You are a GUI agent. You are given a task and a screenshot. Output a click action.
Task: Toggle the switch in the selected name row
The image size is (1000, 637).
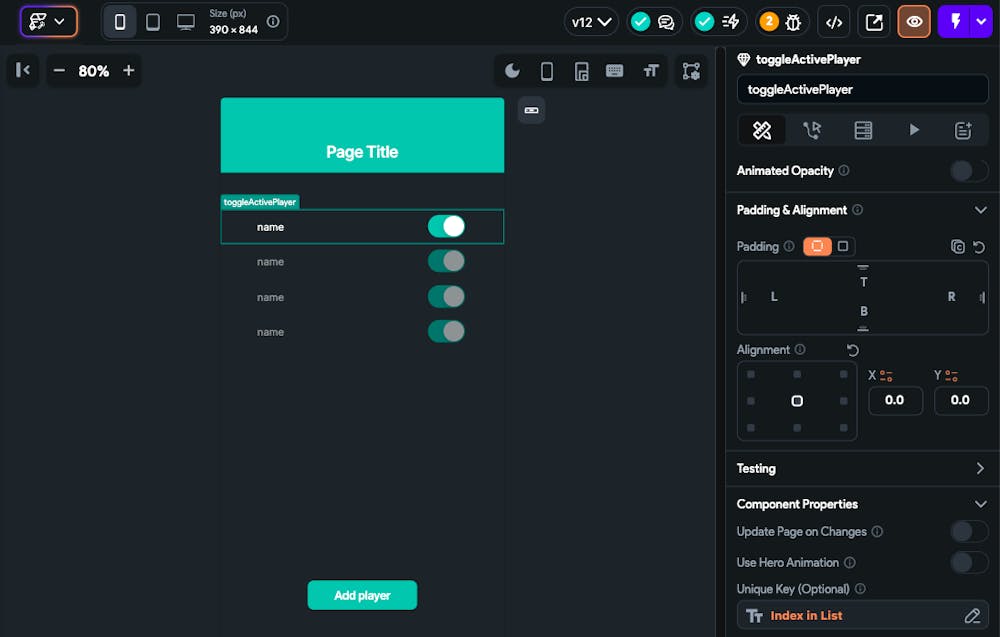[x=446, y=226]
